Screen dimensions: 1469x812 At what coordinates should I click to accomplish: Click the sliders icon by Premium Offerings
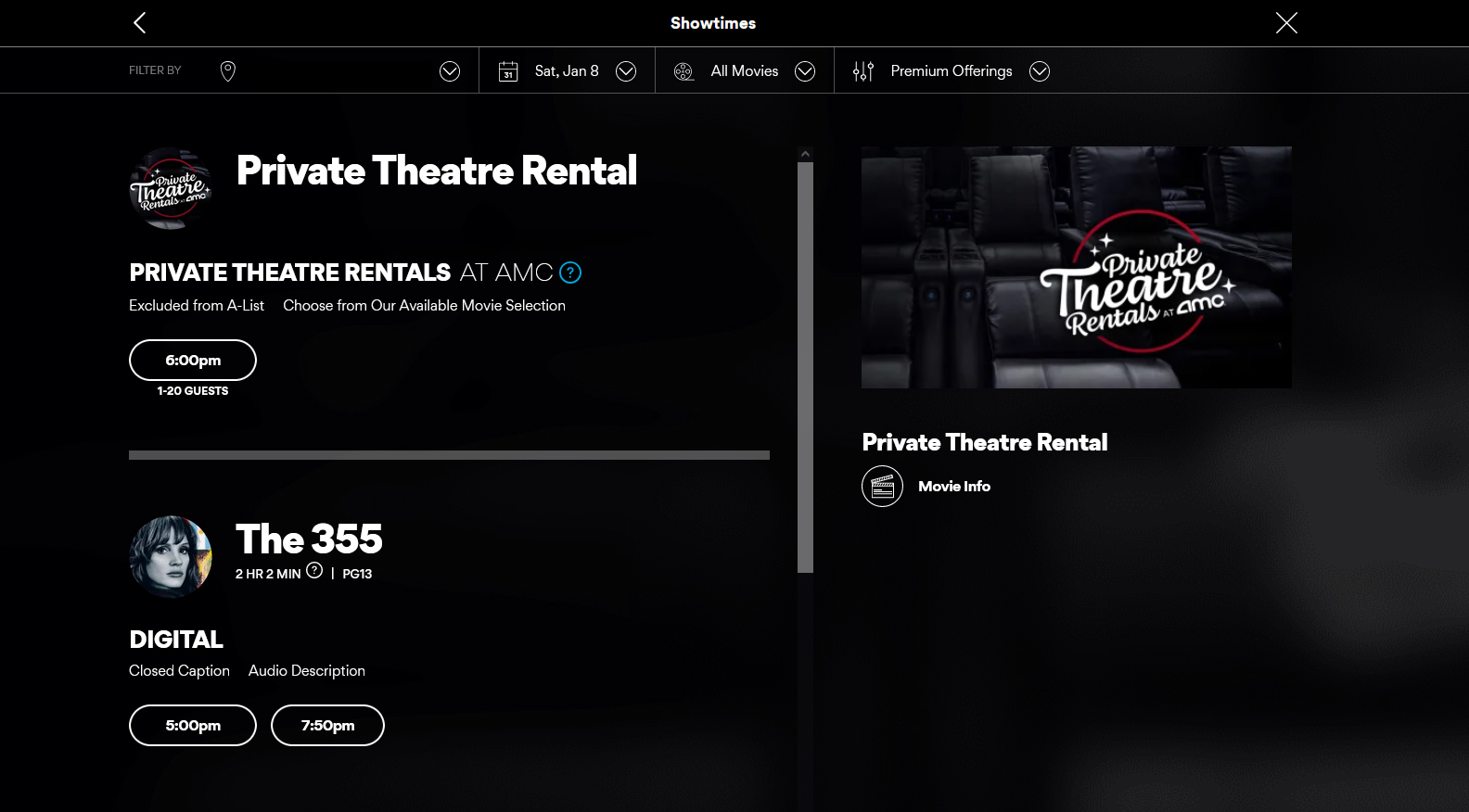tap(863, 71)
